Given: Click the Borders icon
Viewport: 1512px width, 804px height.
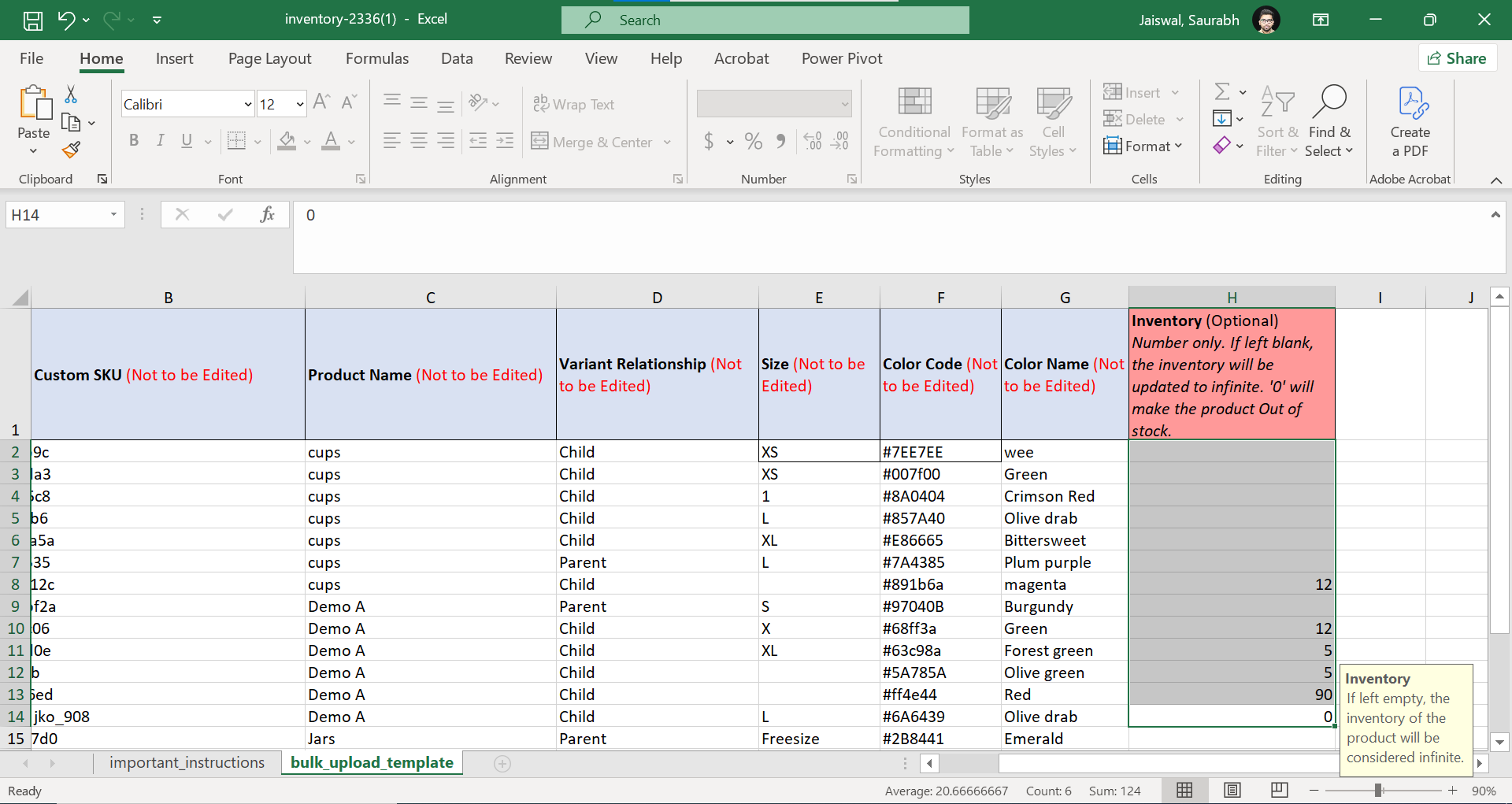Looking at the screenshot, I should (x=236, y=141).
